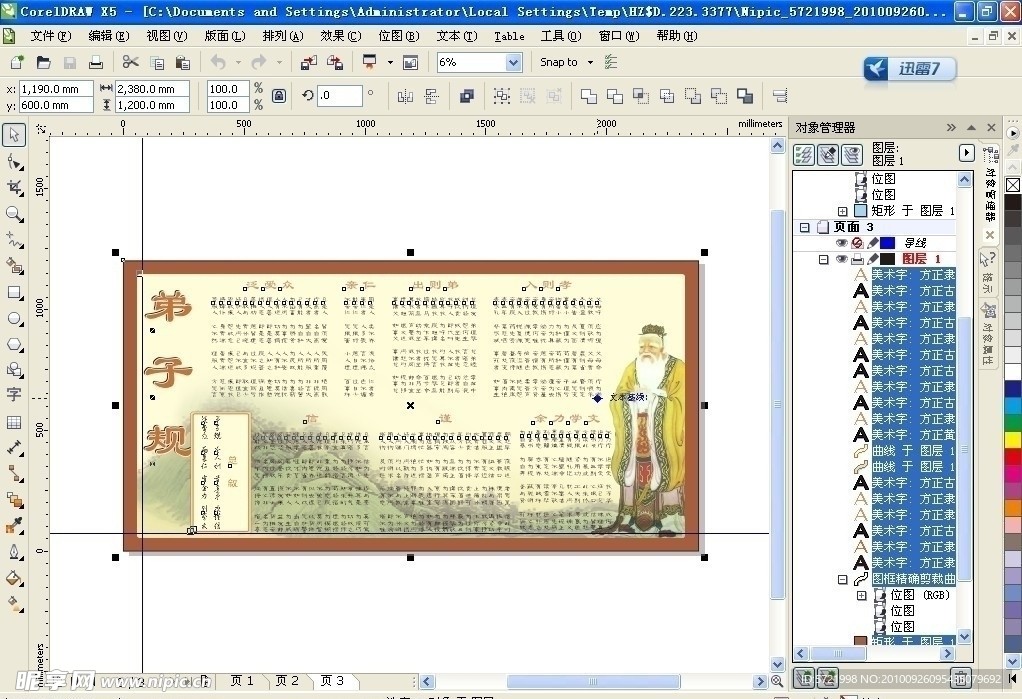Toggle visibility of the 导线 guides layer
Viewport: 1022px width, 699px height.
pyautogui.click(x=841, y=243)
